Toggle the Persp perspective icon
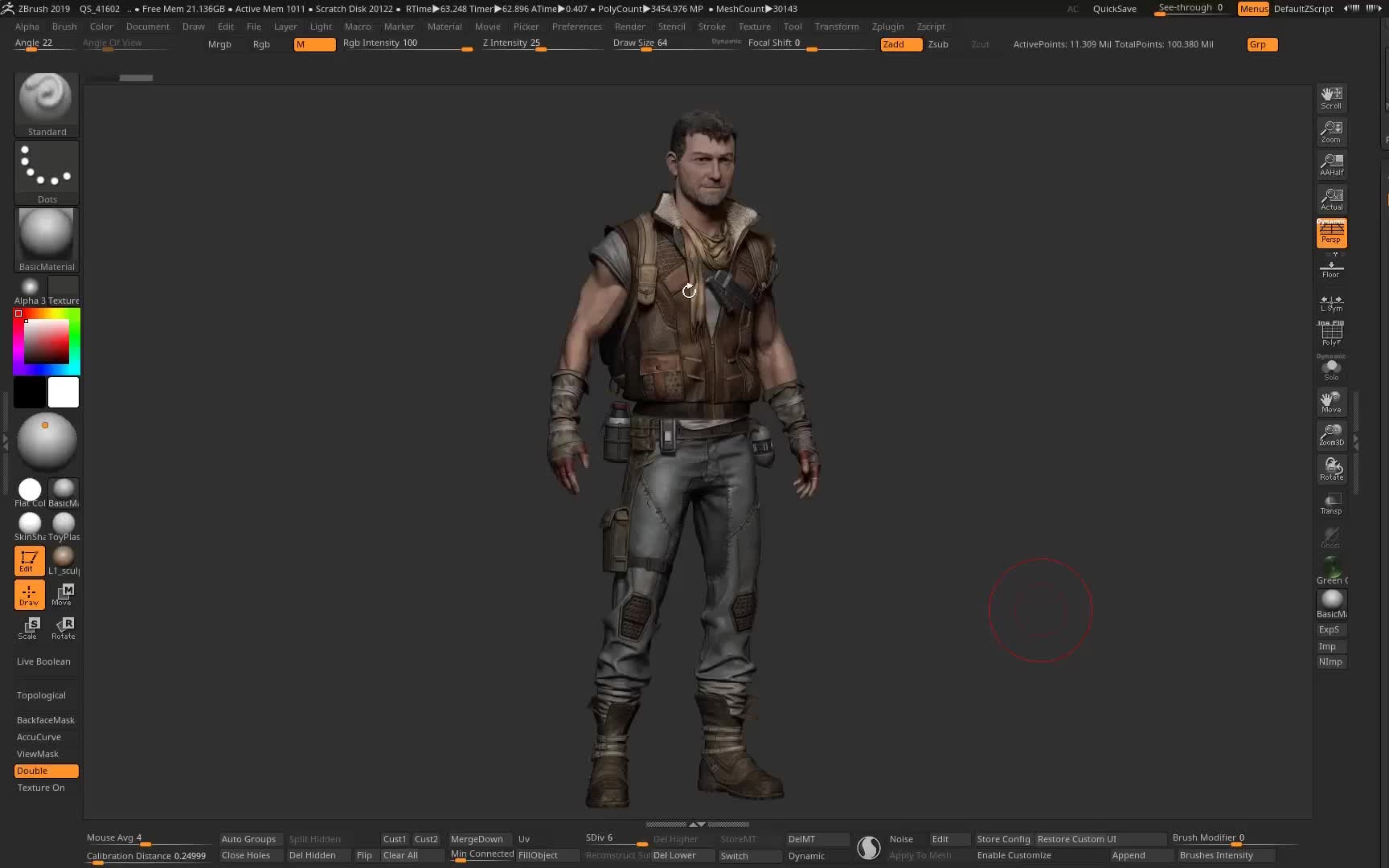1389x868 pixels. click(x=1331, y=232)
